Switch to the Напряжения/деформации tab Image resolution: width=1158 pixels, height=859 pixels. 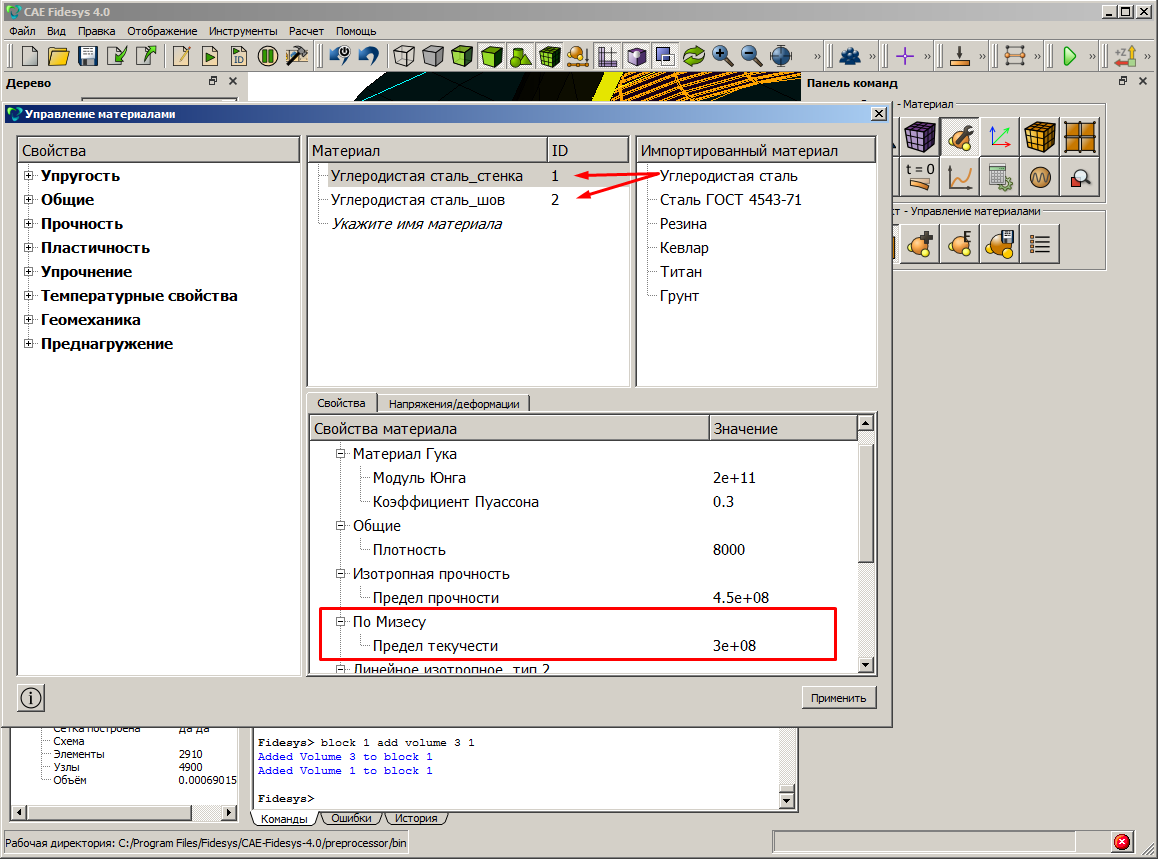coord(453,404)
